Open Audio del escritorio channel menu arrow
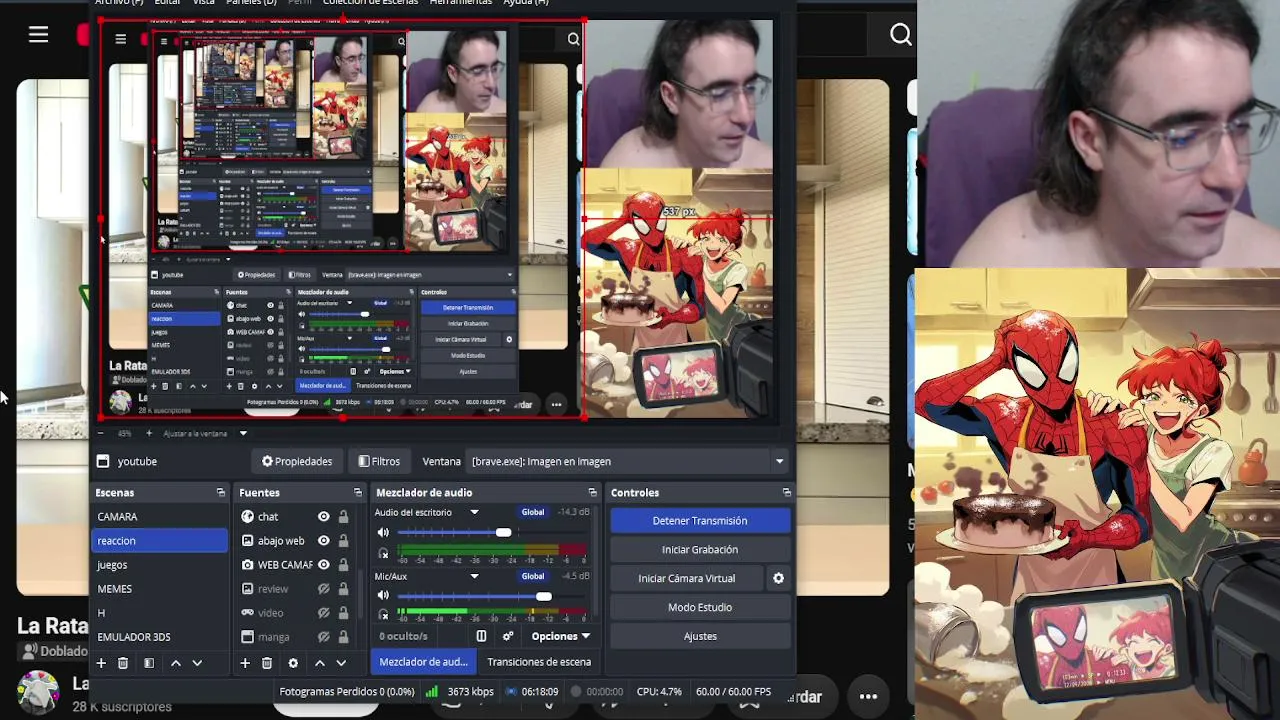Screen dimensions: 1280x720 474,513
